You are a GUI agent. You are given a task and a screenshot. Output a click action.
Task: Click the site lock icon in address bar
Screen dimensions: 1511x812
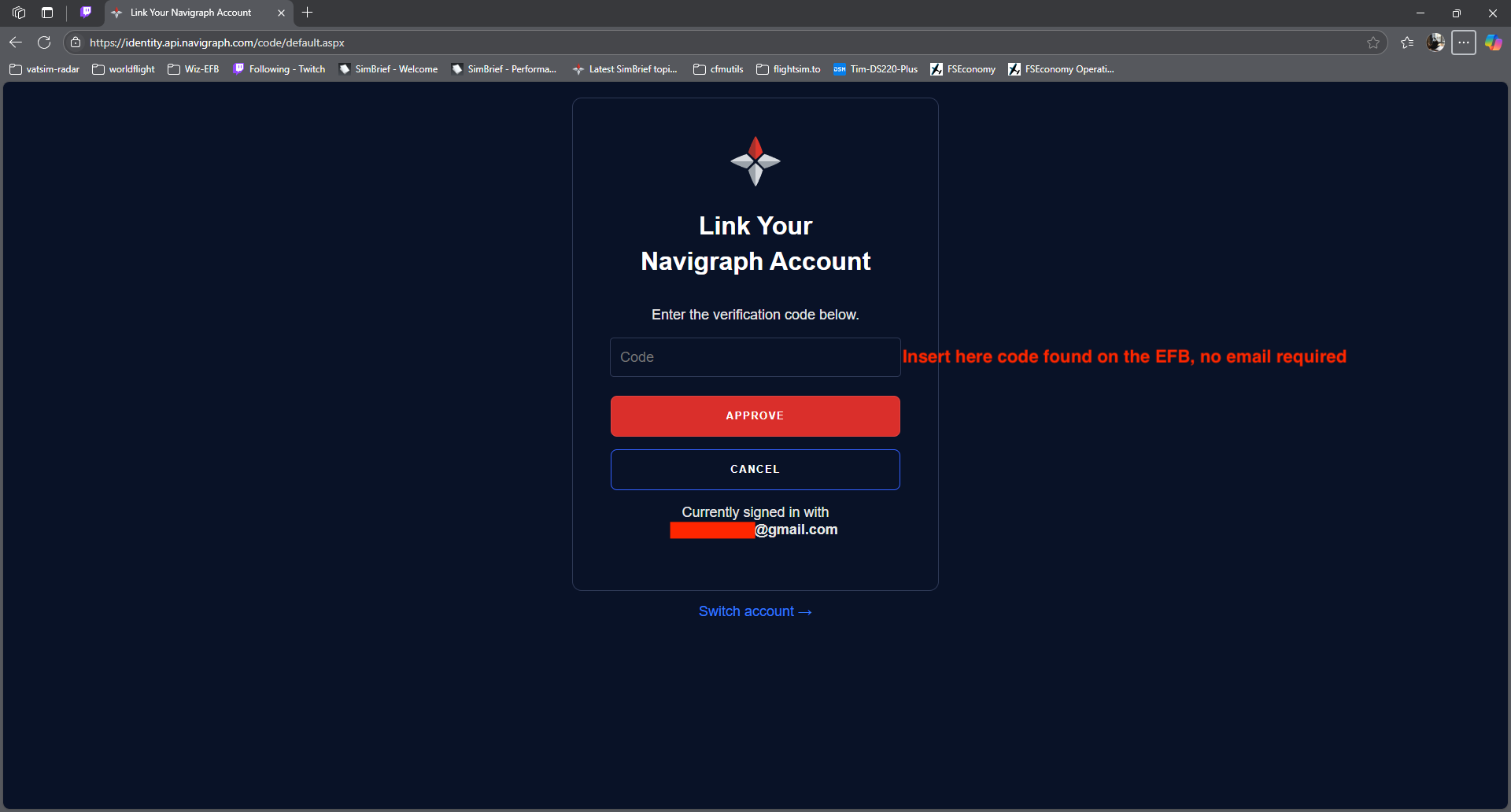click(x=76, y=42)
